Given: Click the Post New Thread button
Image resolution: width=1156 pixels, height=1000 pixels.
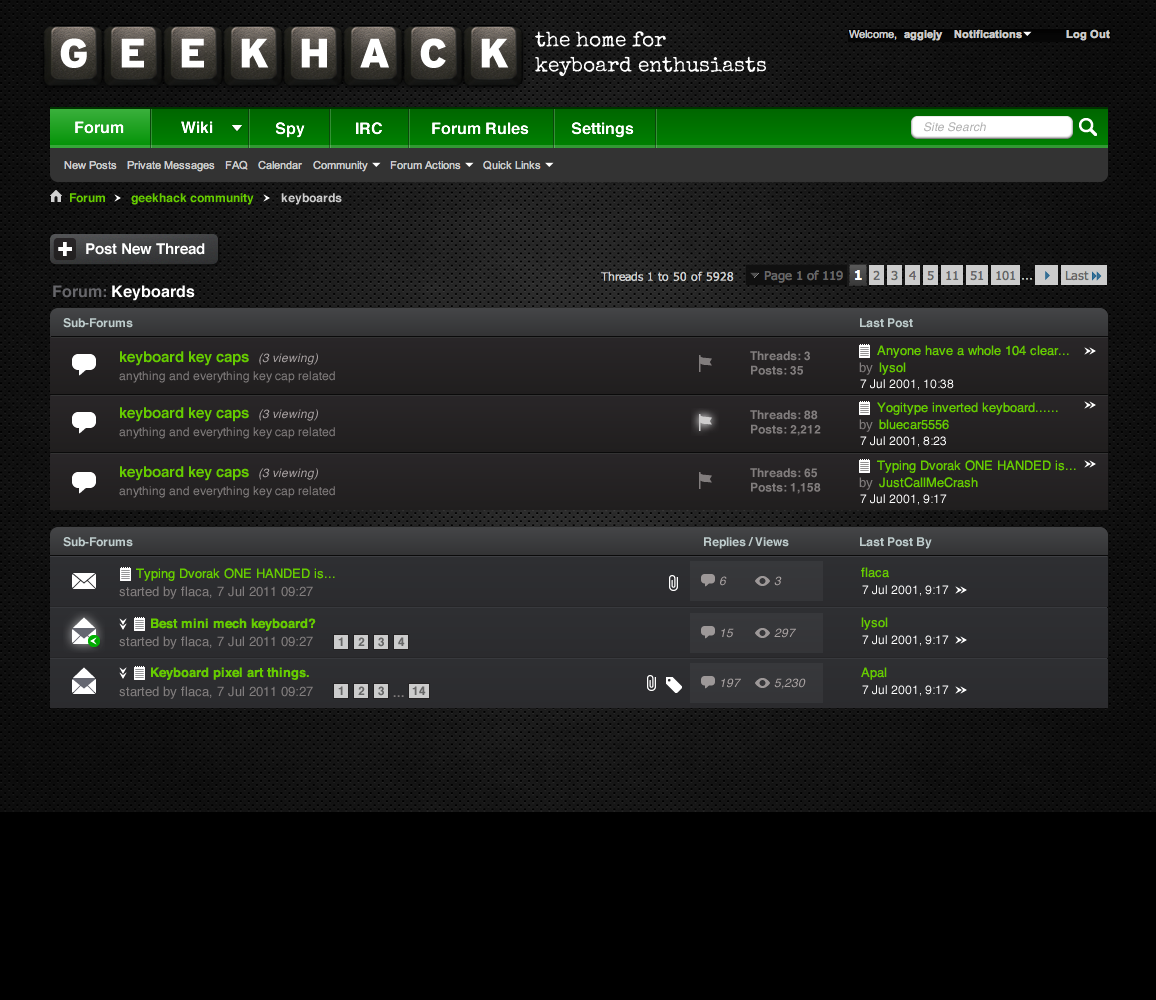Looking at the screenshot, I should coord(134,249).
